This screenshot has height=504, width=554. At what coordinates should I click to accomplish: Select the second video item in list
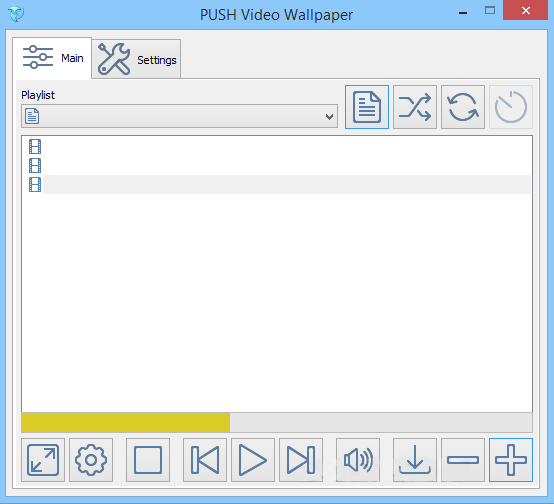coord(277,165)
